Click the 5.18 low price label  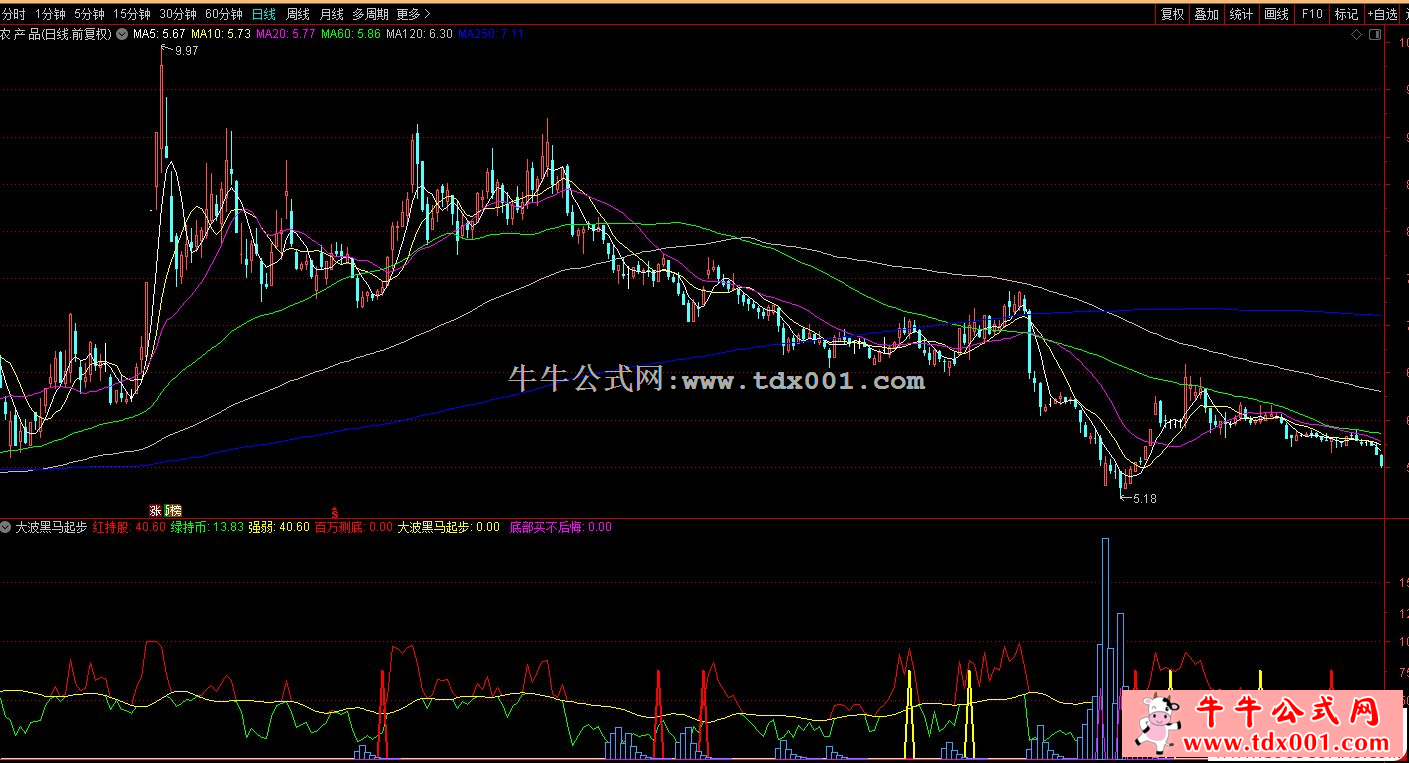point(1144,498)
